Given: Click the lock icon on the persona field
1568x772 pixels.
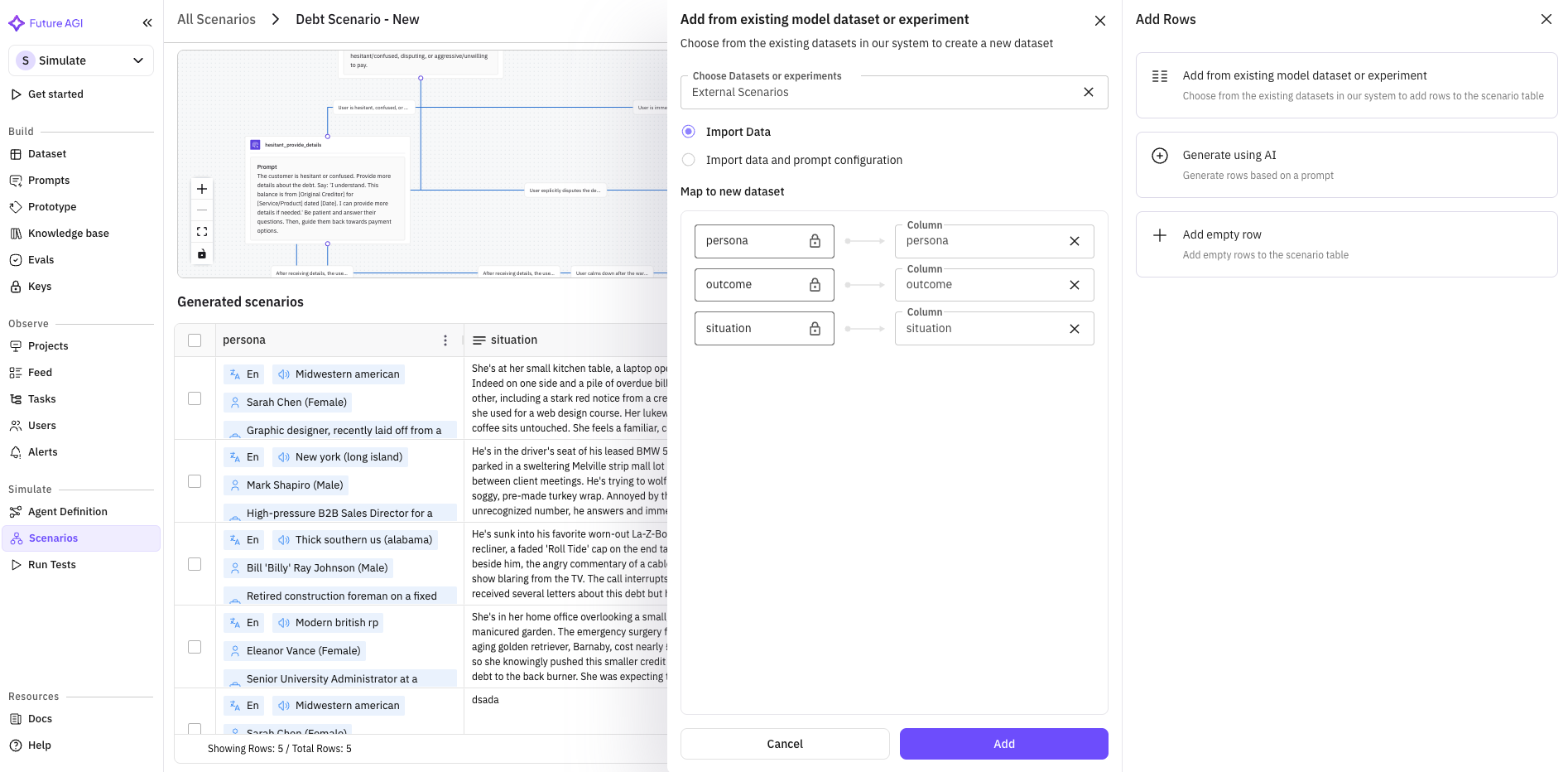Looking at the screenshot, I should [815, 240].
